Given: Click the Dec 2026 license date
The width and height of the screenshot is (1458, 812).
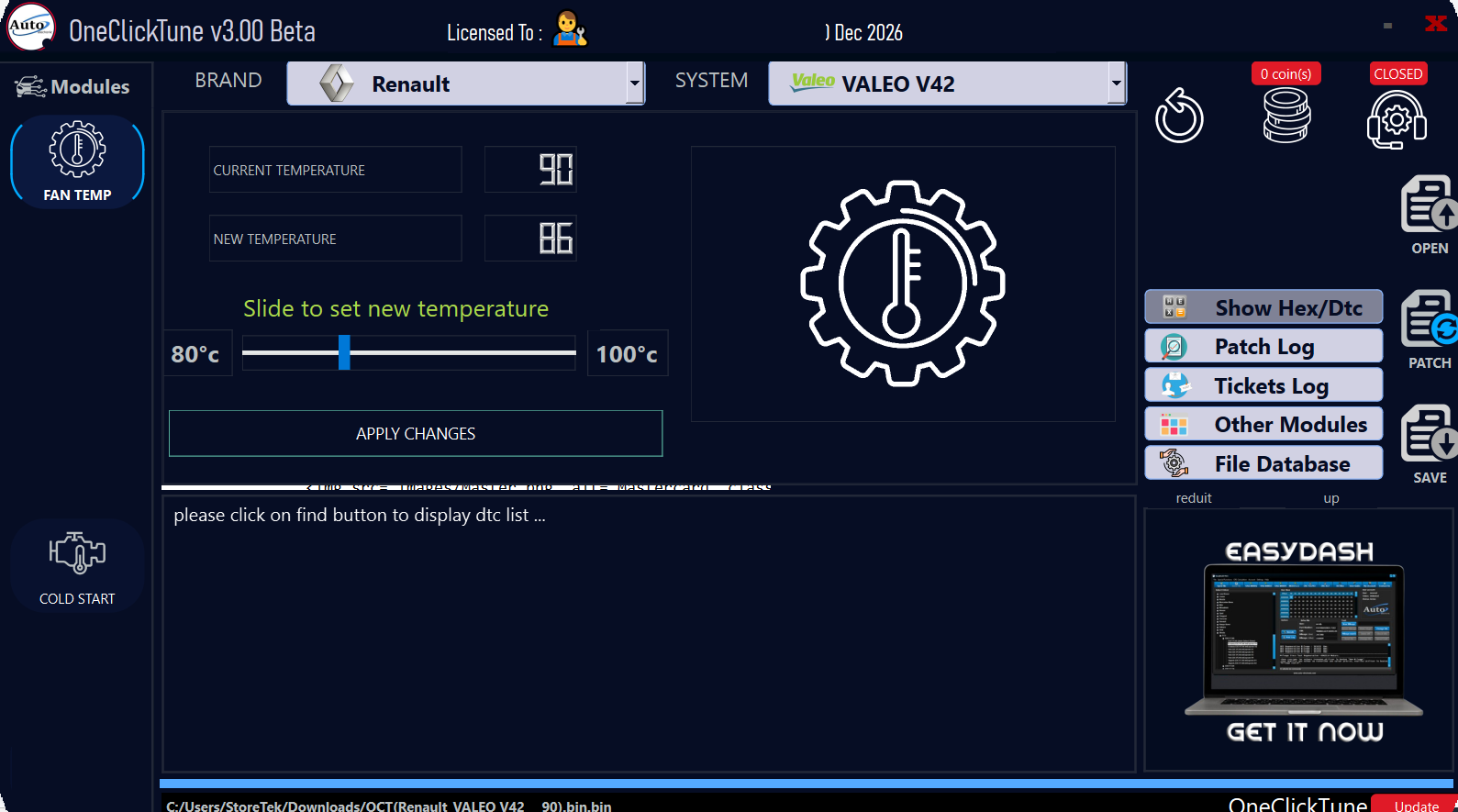Looking at the screenshot, I should click(863, 33).
